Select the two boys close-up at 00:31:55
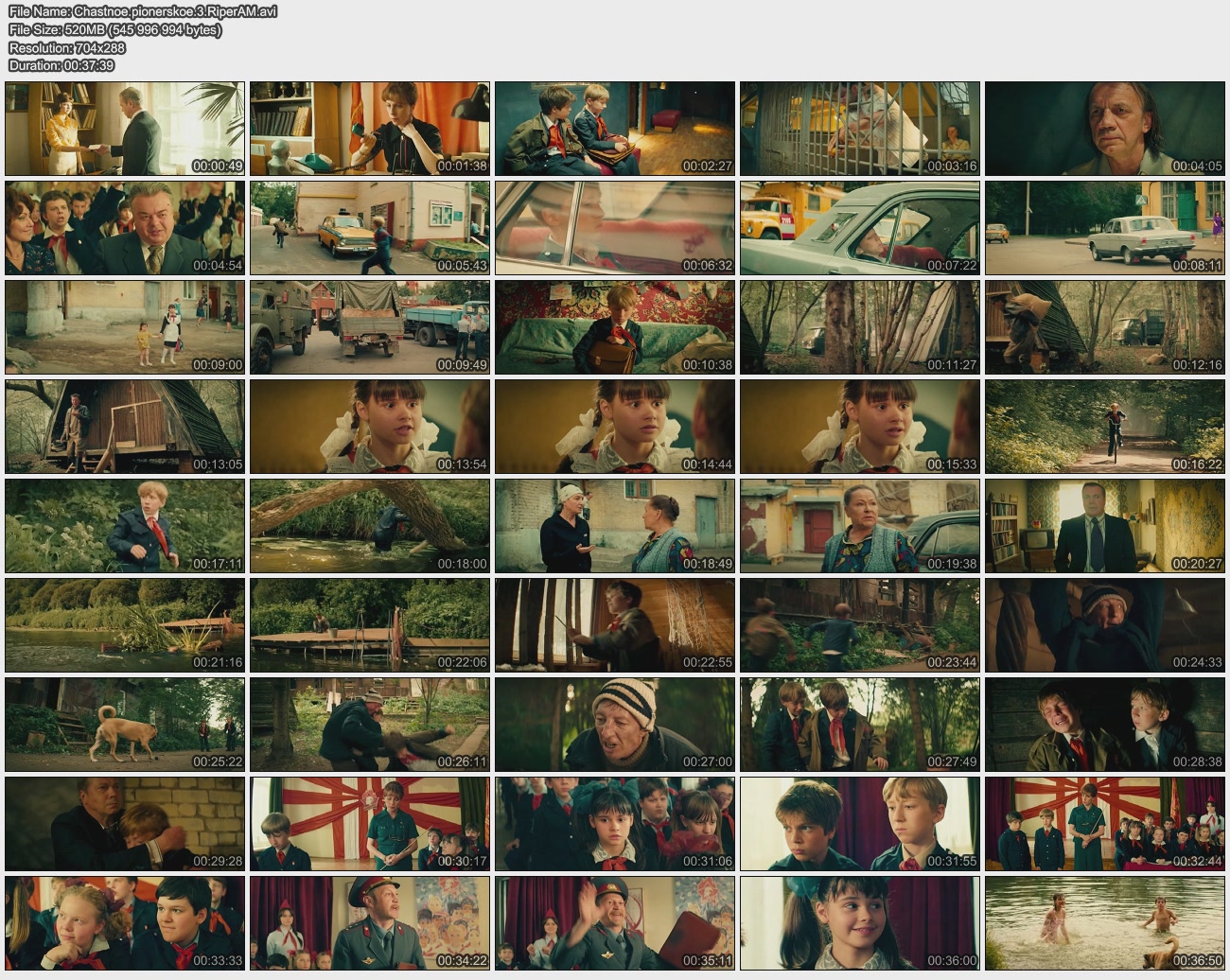 coord(859,824)
